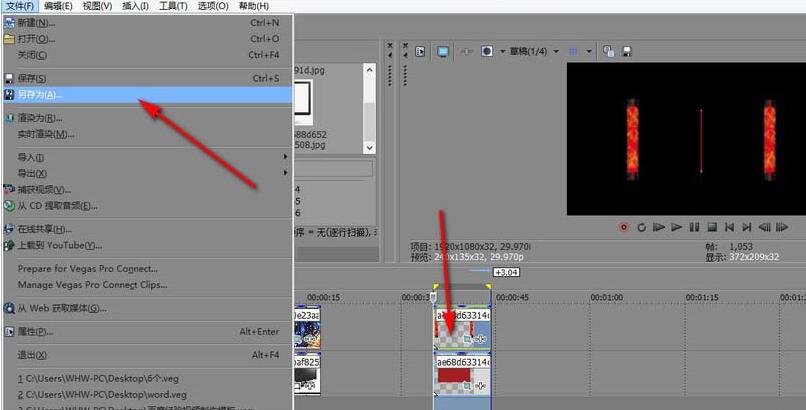The width and height of the screenshot is (806, 410).
Task: Open the 插入(I) menu
Action: click(x=135, y=6)
